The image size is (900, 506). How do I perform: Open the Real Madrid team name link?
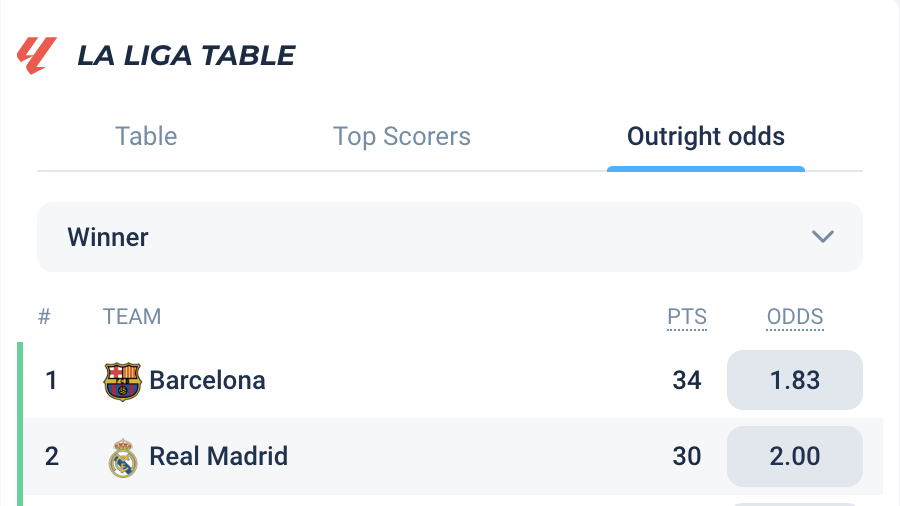pos(219,456)
